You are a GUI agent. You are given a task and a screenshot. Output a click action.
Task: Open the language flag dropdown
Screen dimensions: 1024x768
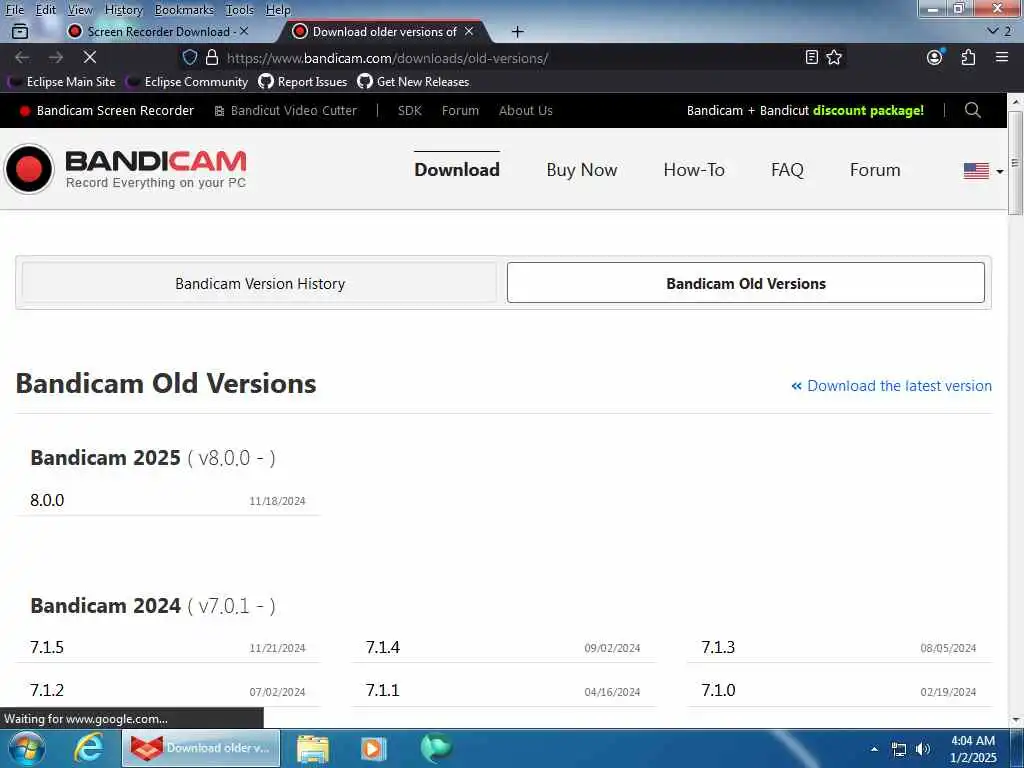coord(983,170)
